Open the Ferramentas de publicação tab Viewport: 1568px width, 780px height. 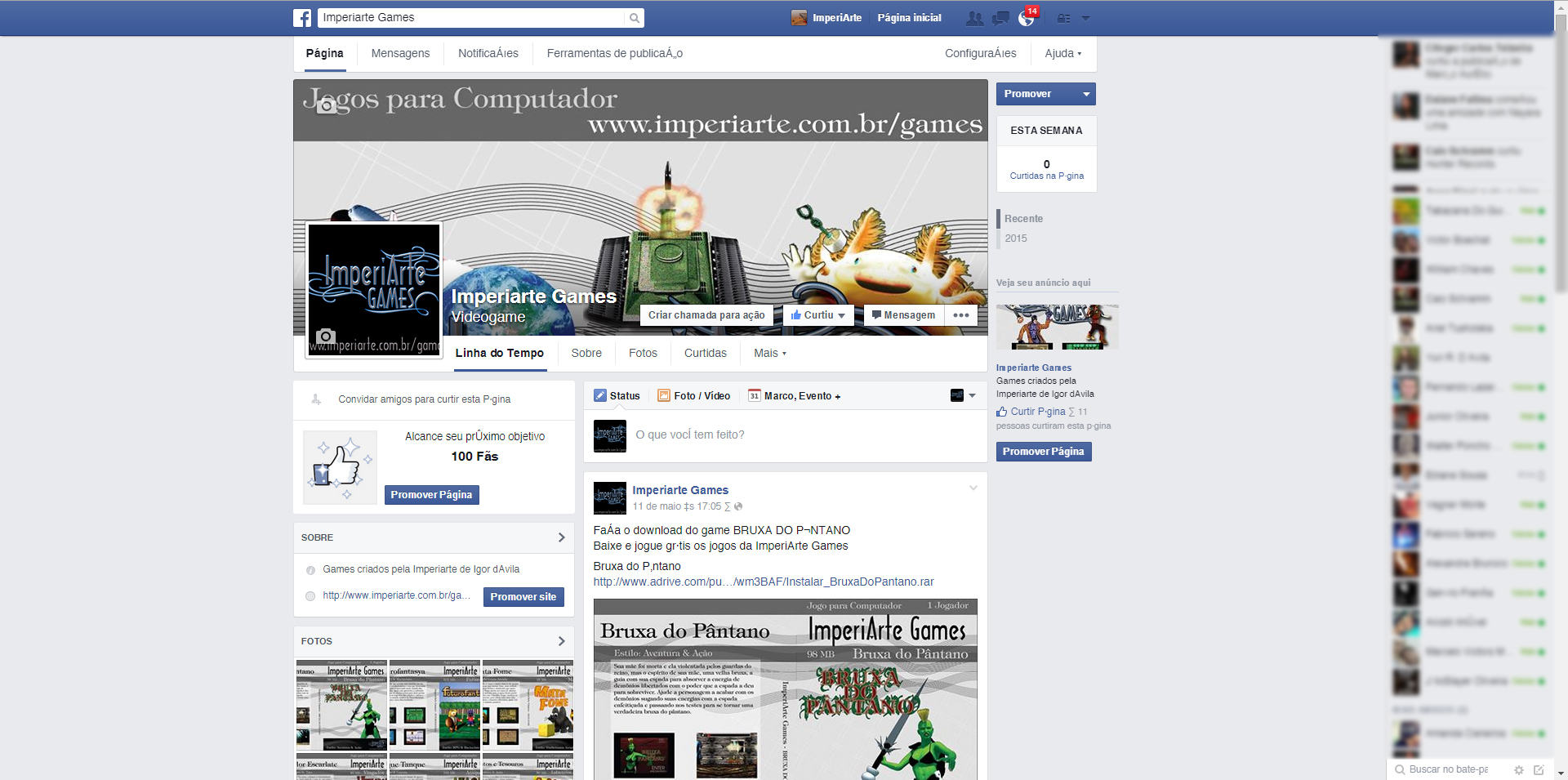tap(615, 54)
